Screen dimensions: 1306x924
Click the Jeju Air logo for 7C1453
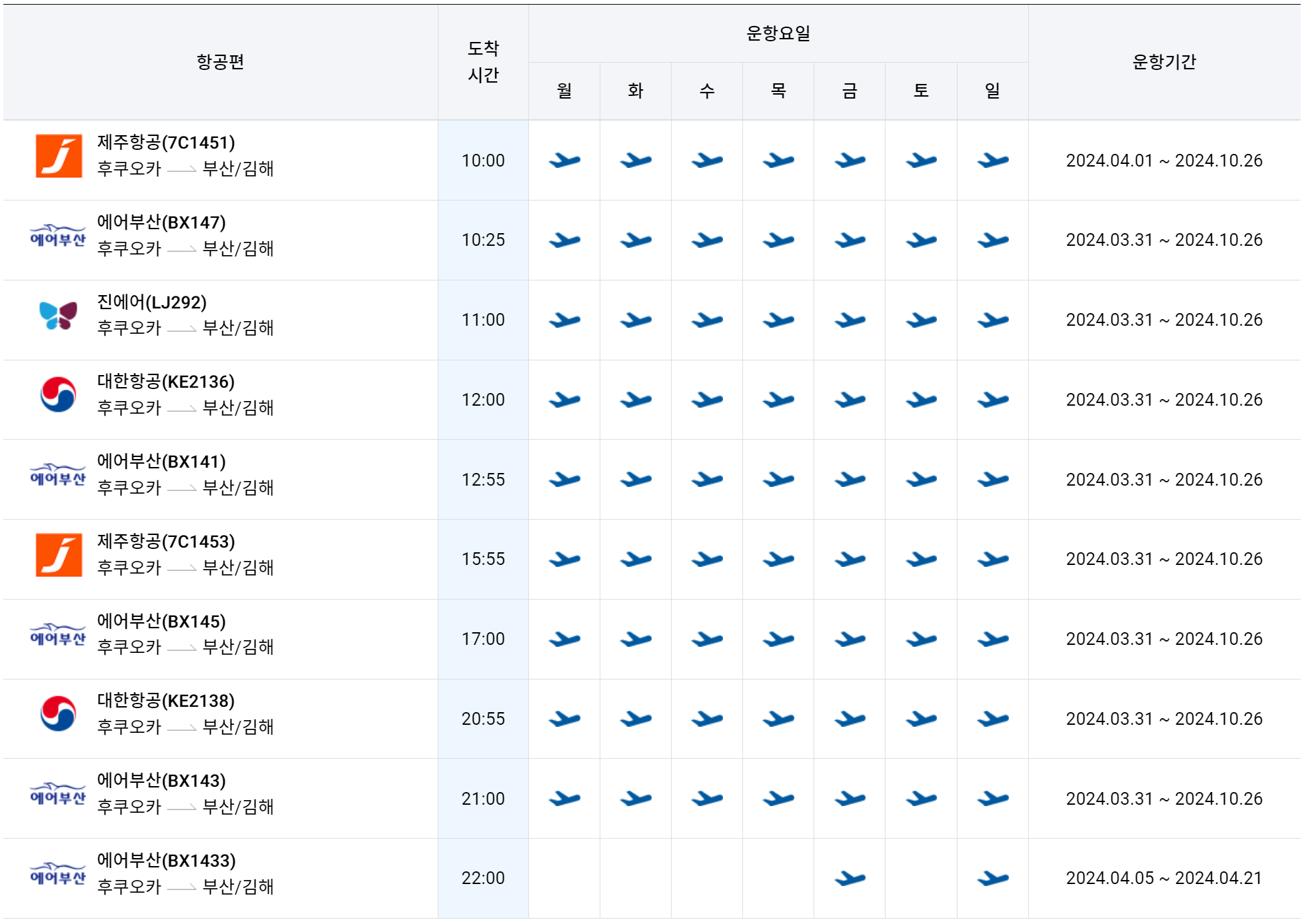click(x=59, y=555)
